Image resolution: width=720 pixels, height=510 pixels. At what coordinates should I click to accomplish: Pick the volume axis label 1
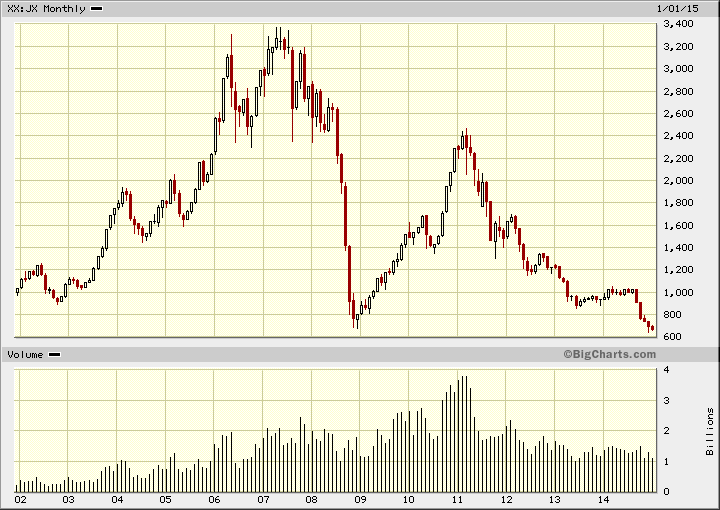coord(666,461)
